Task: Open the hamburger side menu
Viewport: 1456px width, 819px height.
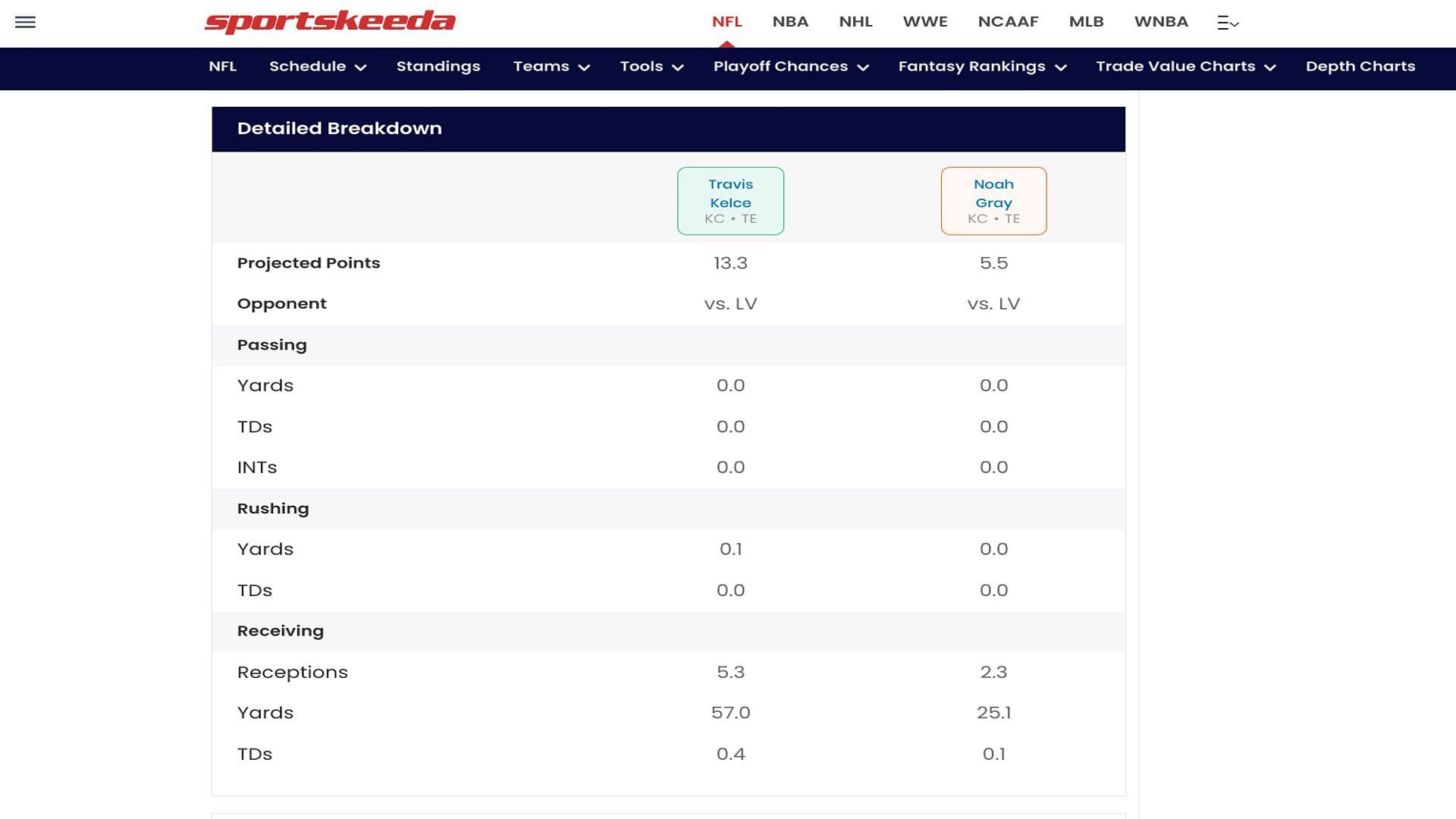Action: coord(25,22)
